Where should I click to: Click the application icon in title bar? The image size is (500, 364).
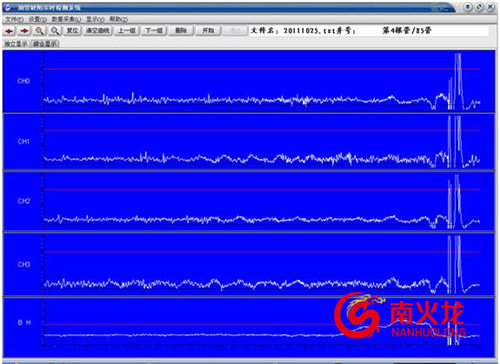pos(8,8)
